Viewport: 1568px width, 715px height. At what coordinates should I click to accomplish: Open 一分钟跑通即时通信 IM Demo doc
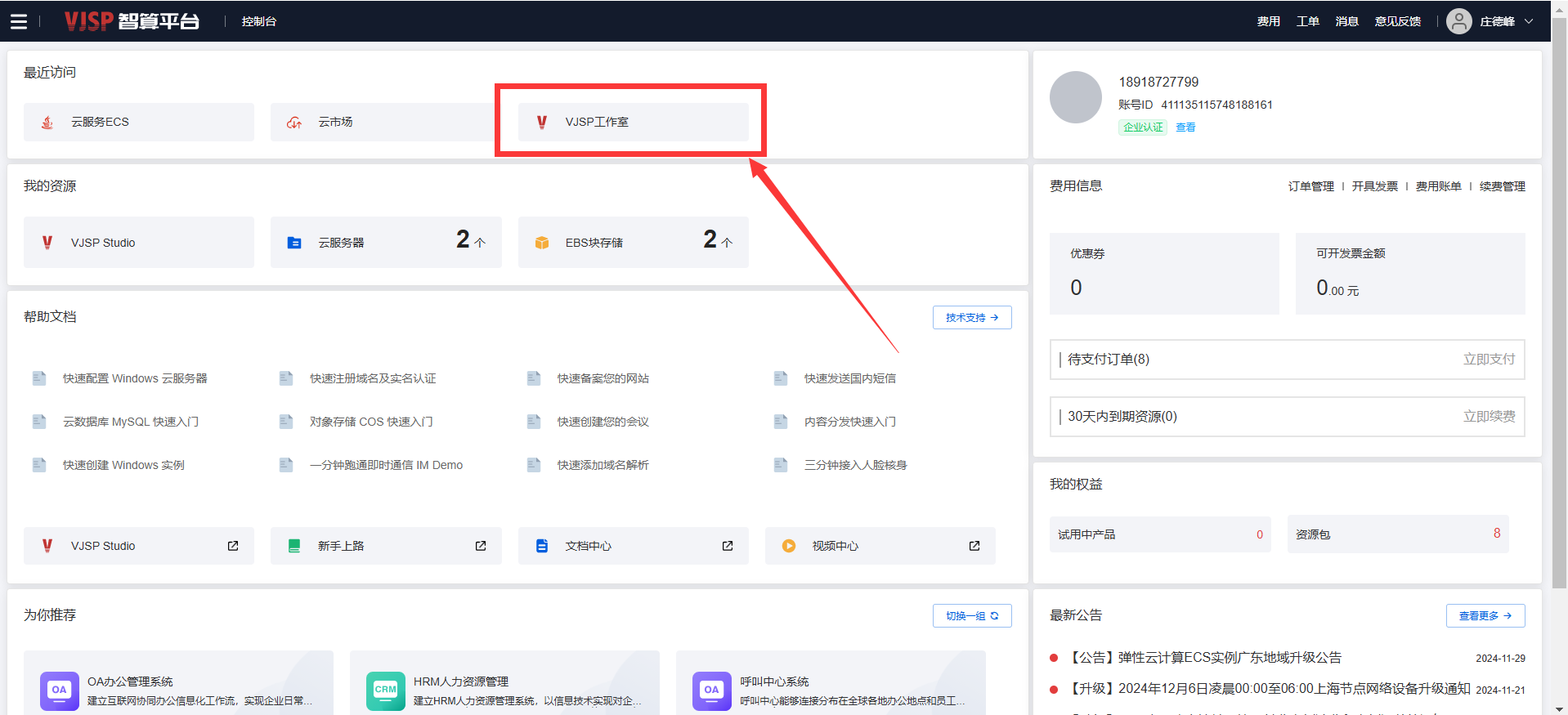386,465
